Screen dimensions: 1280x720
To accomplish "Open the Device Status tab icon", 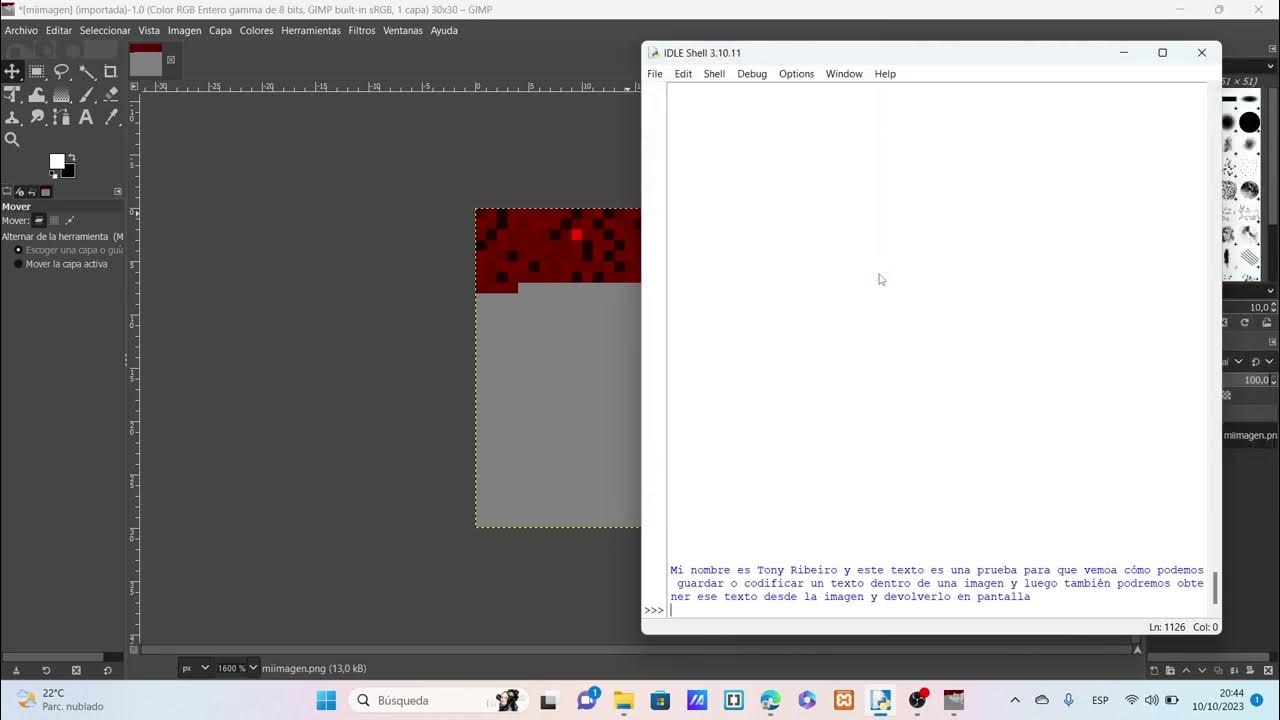I will (20, 191).
